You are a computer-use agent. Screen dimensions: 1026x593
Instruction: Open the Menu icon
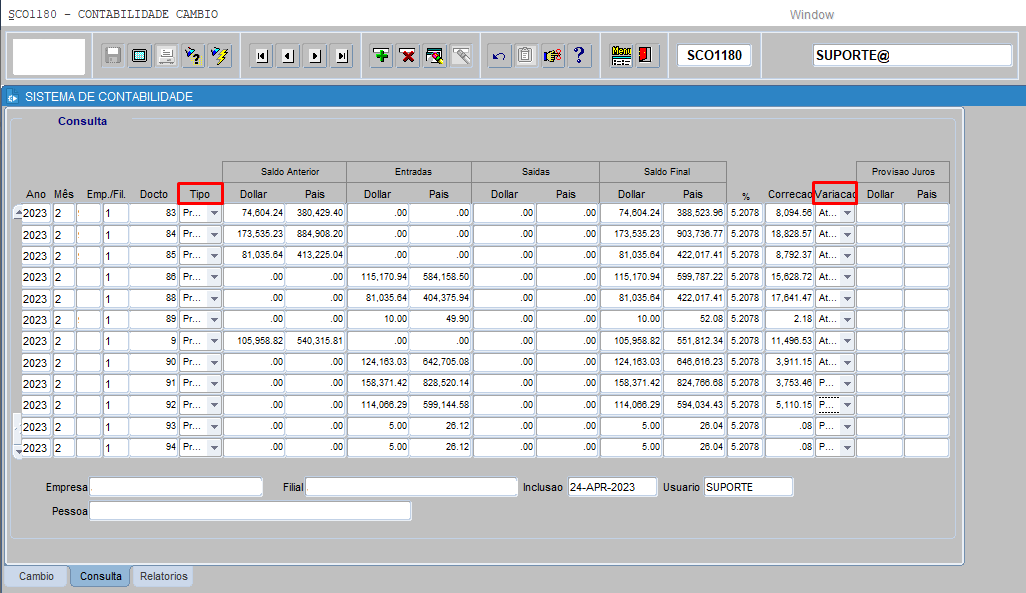[621, 56]
